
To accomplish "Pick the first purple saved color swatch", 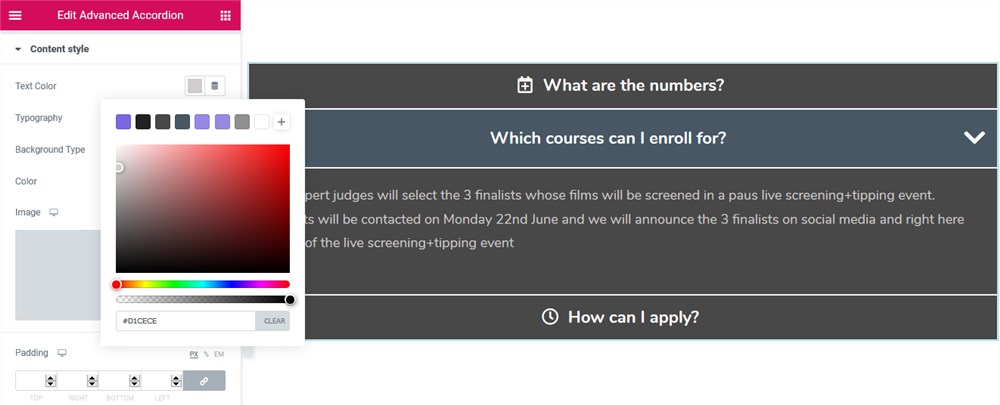I will [123, 121].
